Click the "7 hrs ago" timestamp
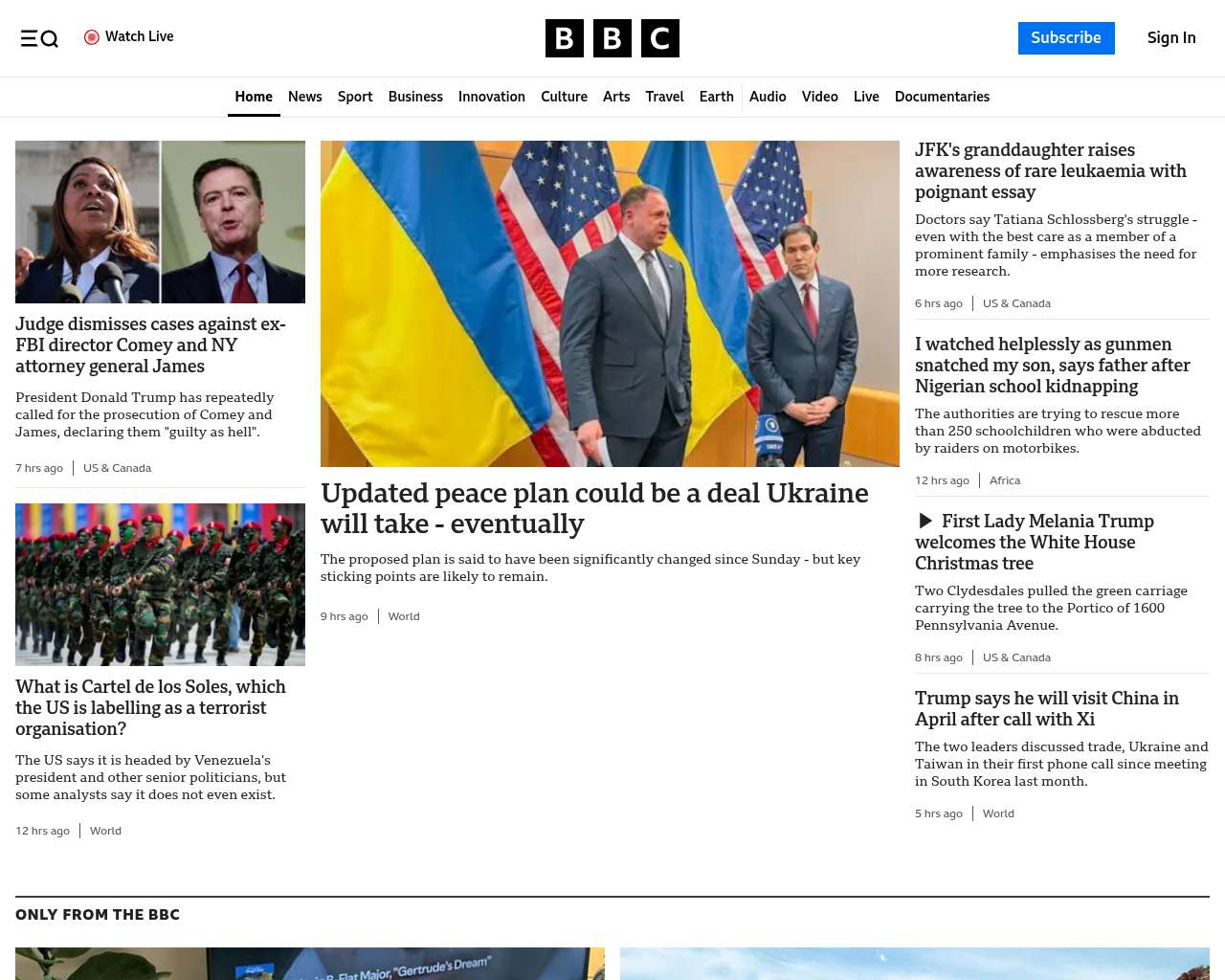The image size is (1225, 980). pyautogui.click(x=39, y=468)
